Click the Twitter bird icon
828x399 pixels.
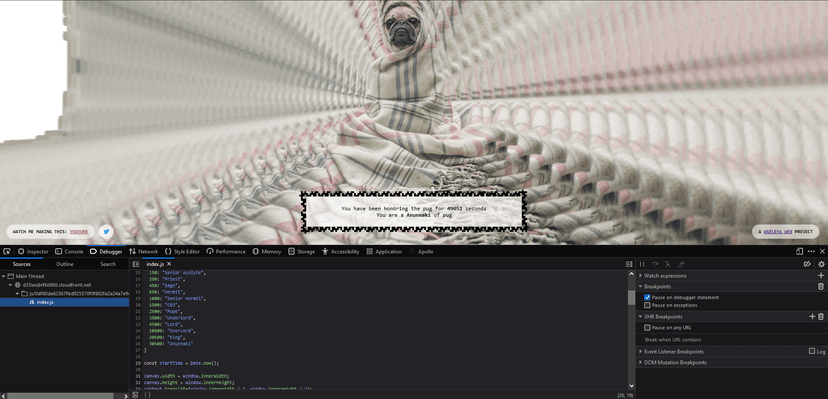tap(106, 231)
